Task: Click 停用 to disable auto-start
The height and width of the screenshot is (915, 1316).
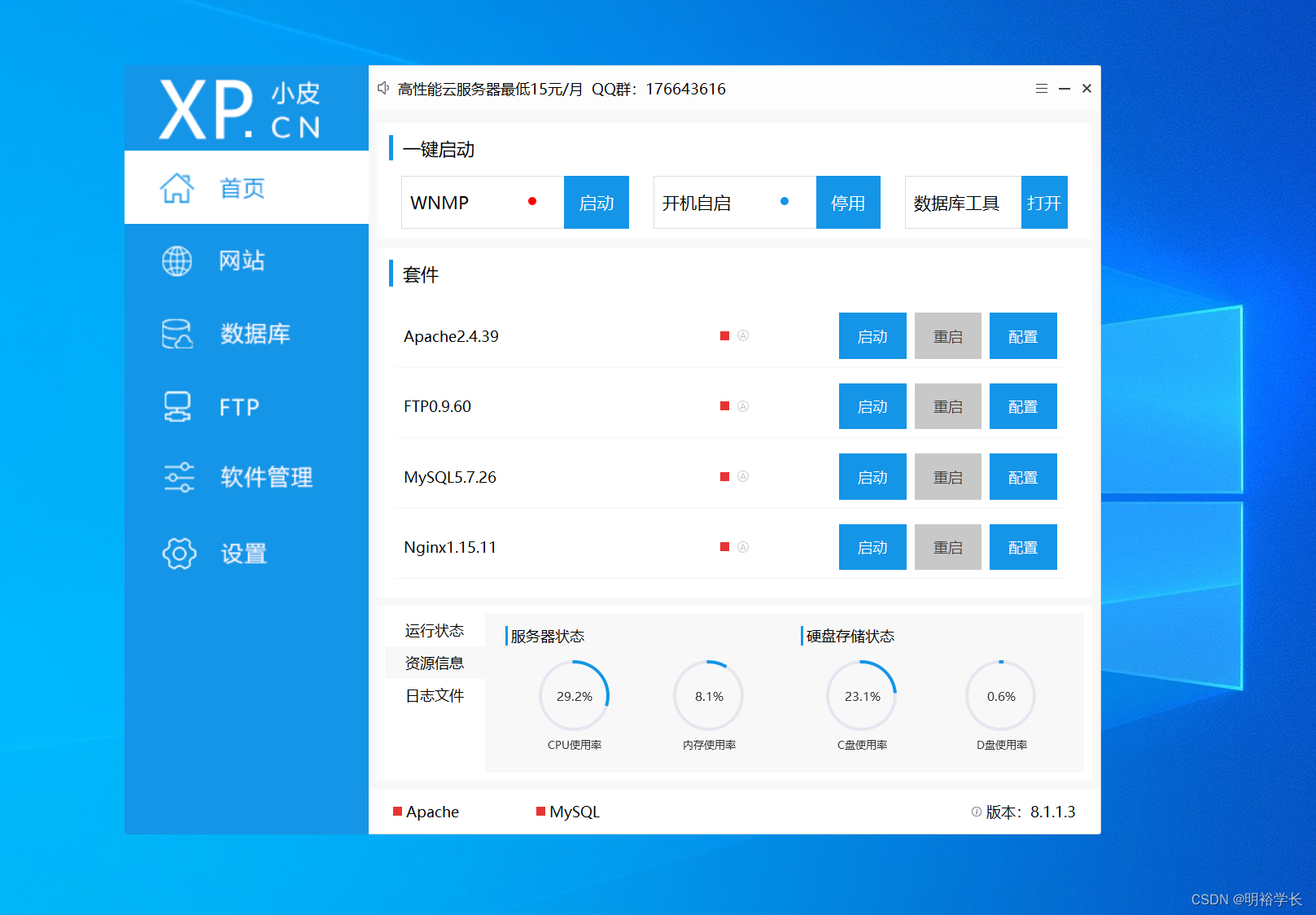Action: pos(848,203)
